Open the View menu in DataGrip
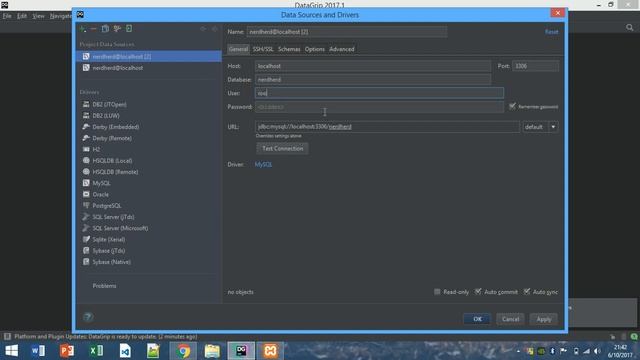 click(38, 16)
